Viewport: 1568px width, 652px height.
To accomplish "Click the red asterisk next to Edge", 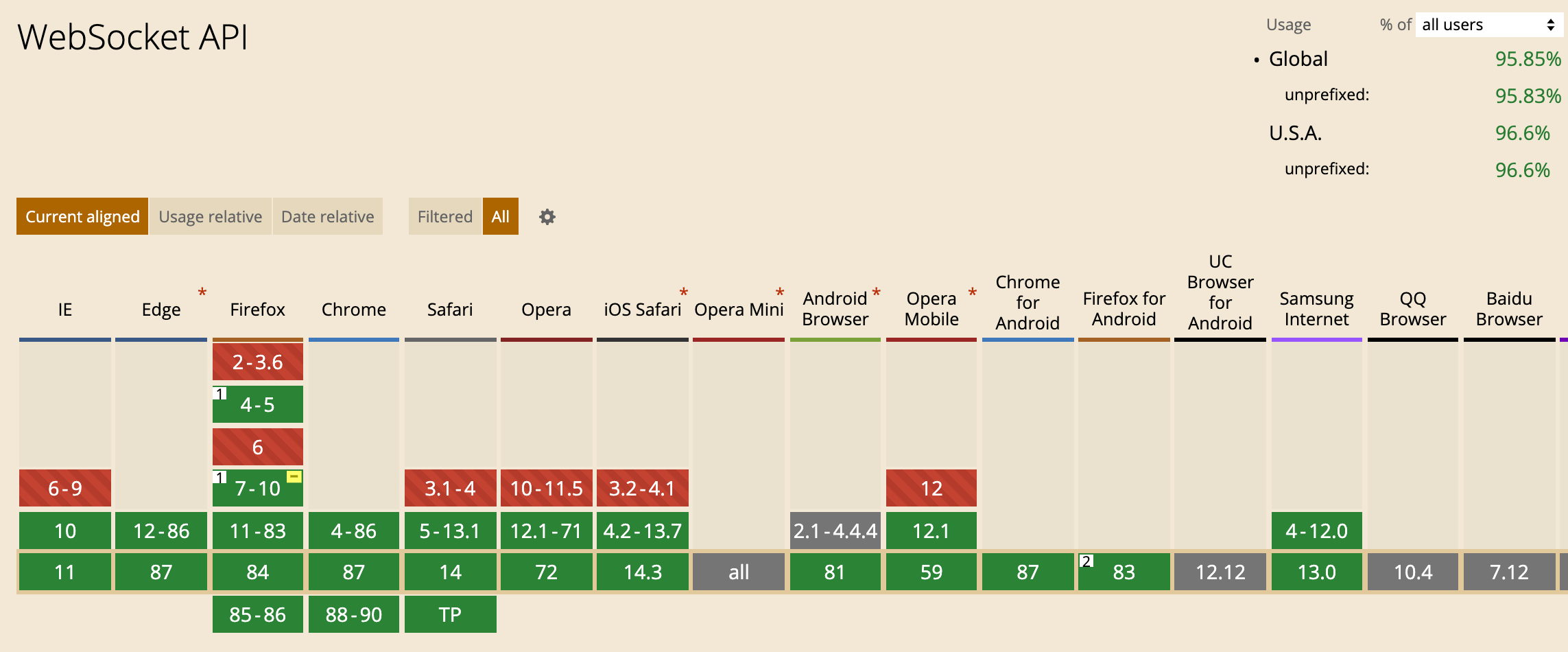I will [202, 293].
